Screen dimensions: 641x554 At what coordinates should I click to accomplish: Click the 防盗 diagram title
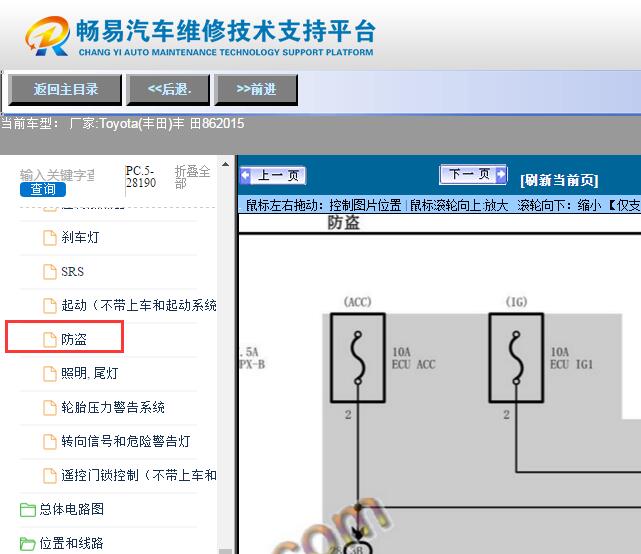(343, 223)
